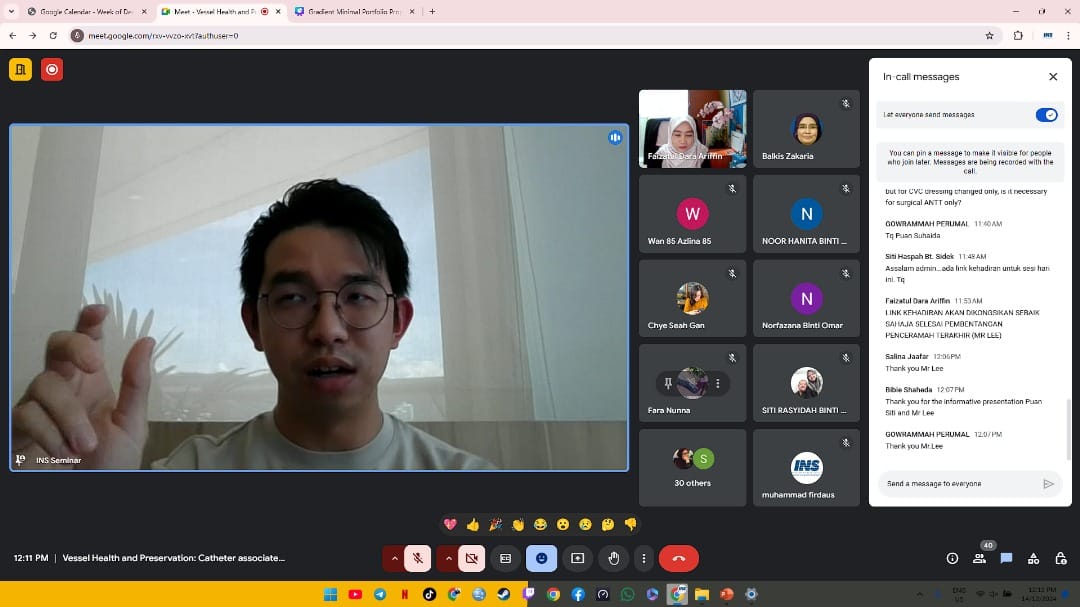This screenshot has width=1080, height=607.
Task: Open the three-dot more options menu
Action: point(644,558)
